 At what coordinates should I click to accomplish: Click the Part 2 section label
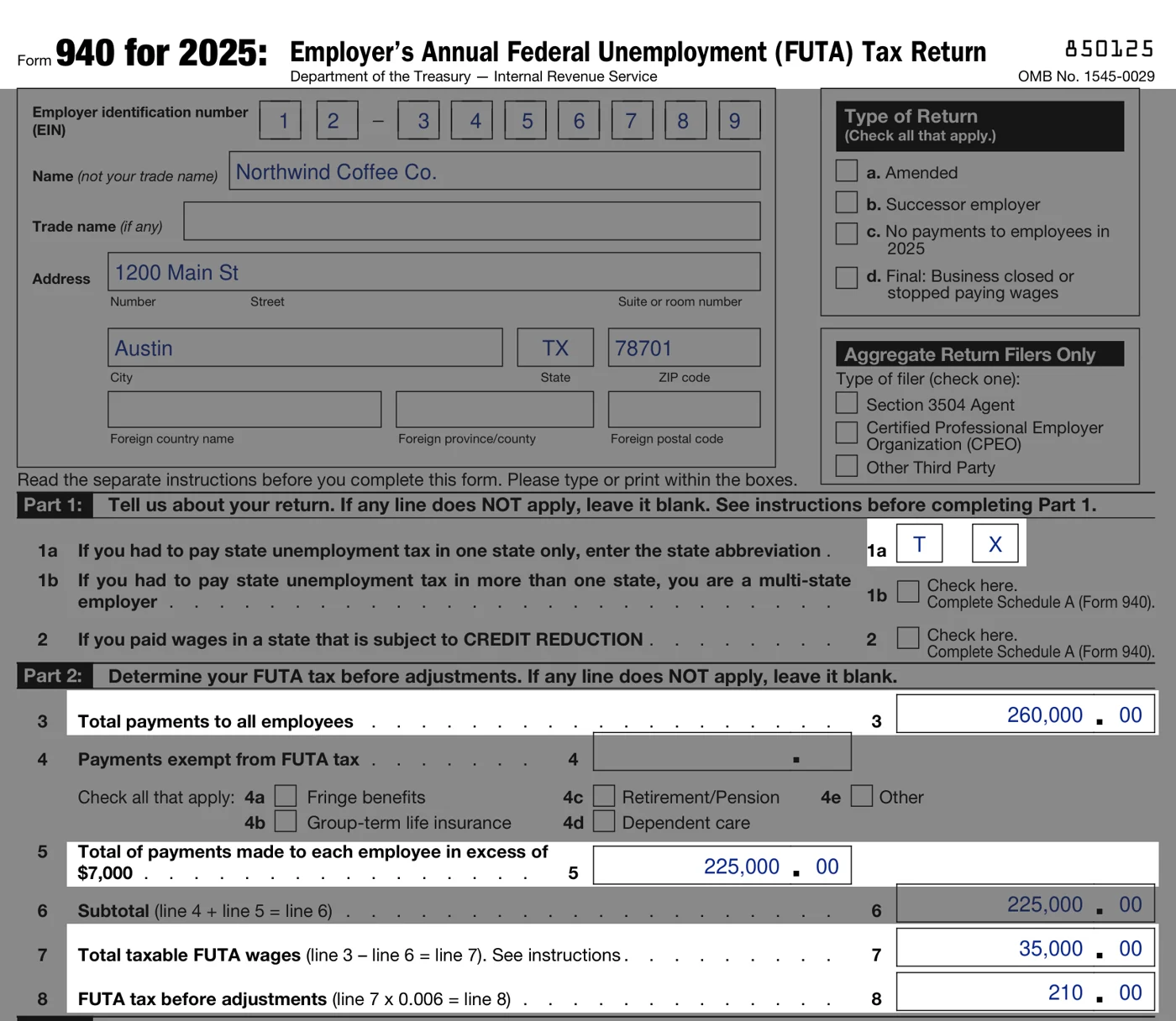tap(53, 676)
